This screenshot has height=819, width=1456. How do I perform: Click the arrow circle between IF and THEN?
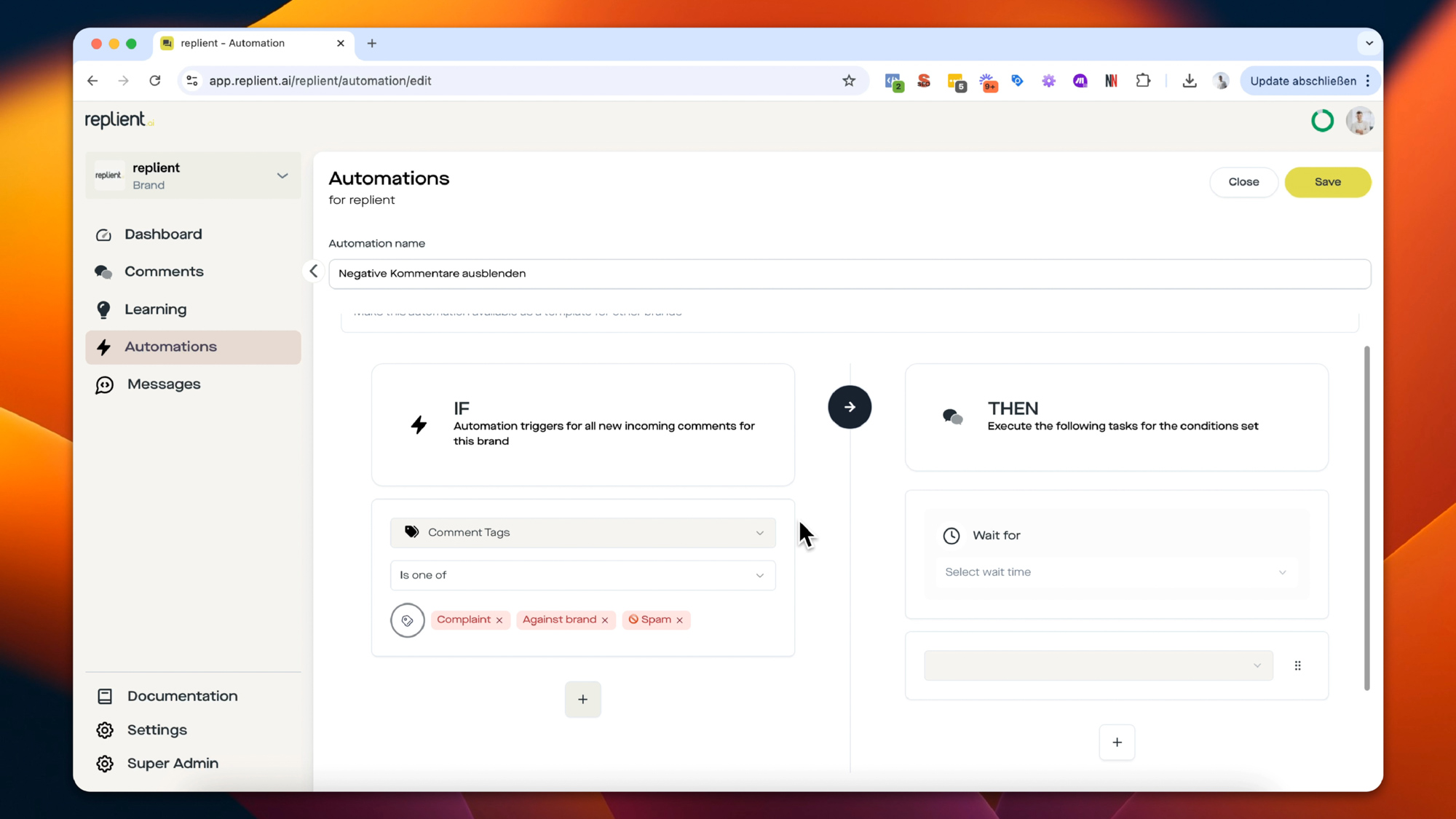pyautogui.click(x=849, y=407)
